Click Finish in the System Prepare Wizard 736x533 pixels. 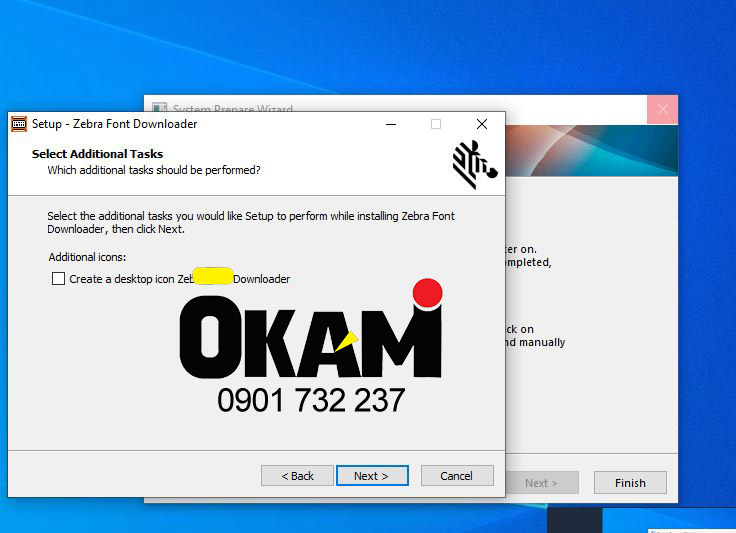[630, 483]
